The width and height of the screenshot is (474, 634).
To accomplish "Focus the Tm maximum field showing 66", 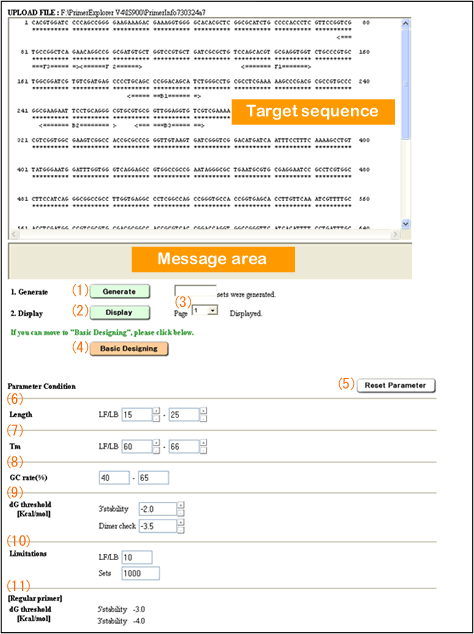I will (184, 447).
